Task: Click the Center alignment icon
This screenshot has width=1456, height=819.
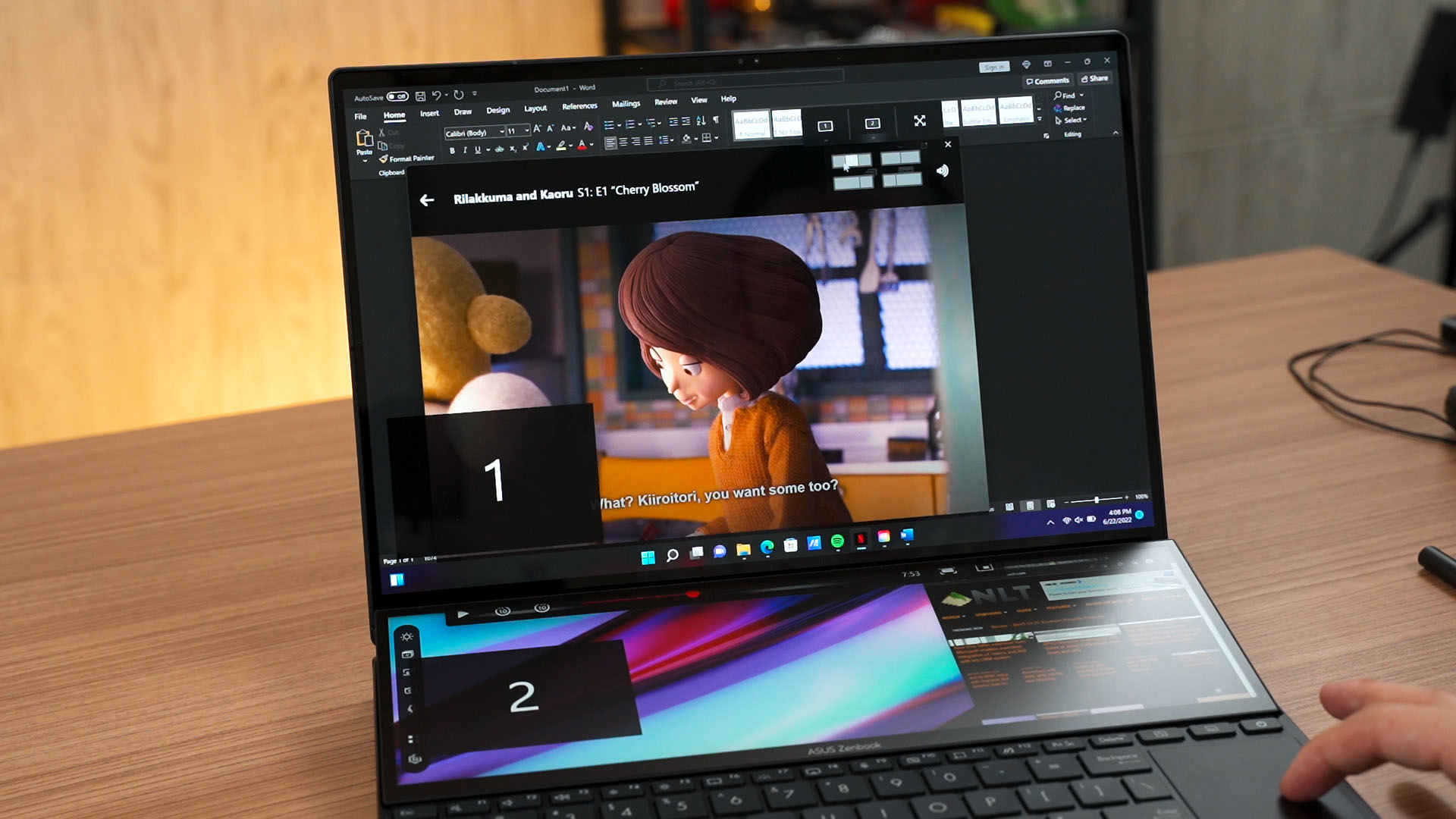Action: pos(623,142)
